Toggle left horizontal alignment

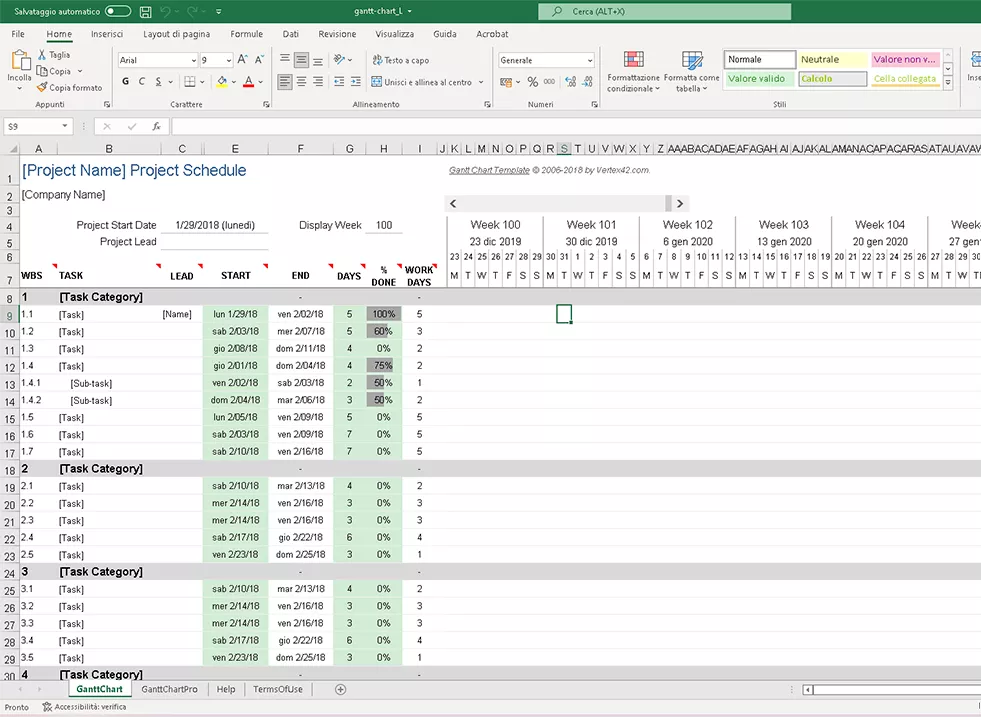[285, 82]
